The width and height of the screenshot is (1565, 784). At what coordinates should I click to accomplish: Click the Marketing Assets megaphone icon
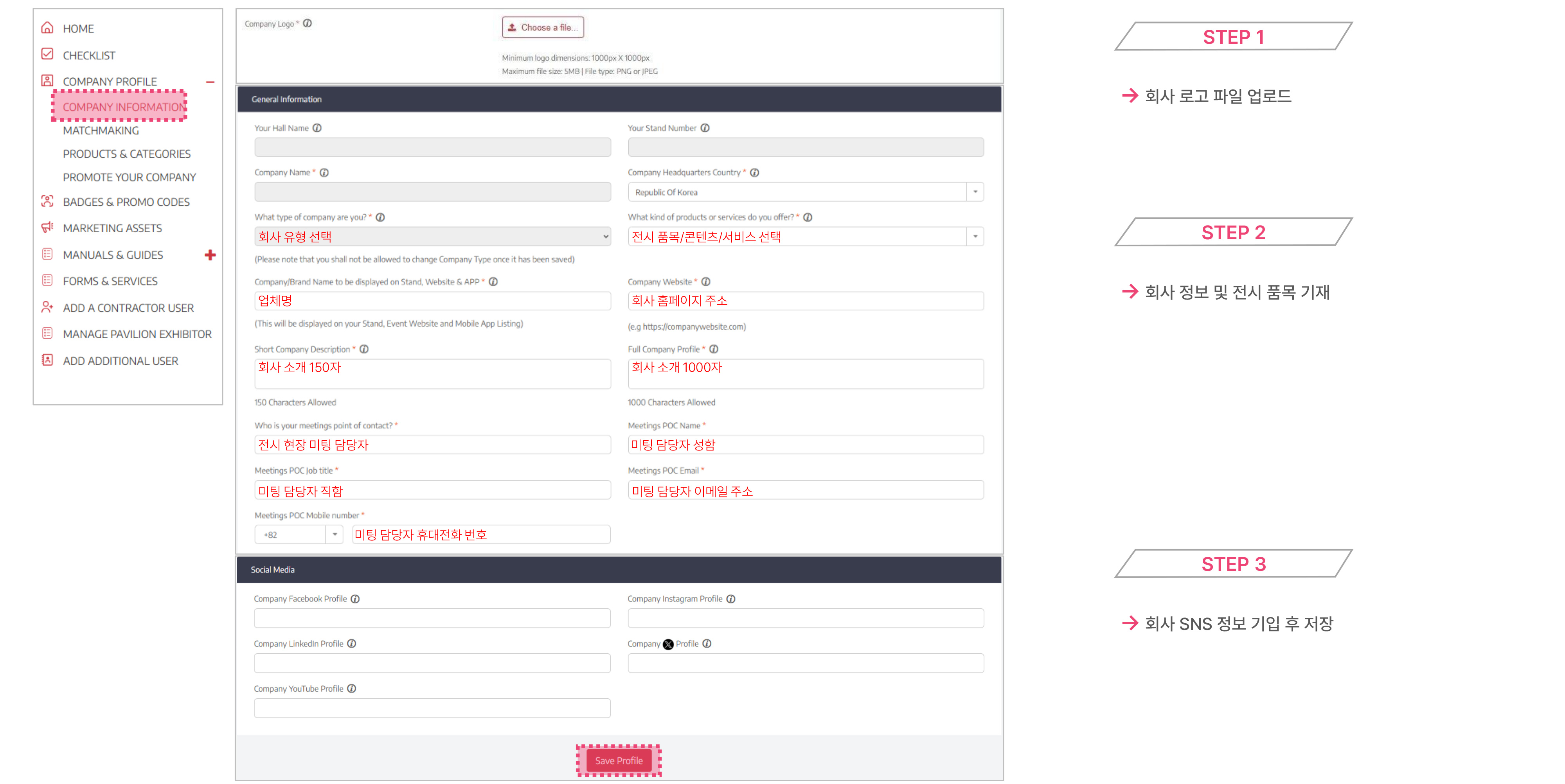[47, 228]
